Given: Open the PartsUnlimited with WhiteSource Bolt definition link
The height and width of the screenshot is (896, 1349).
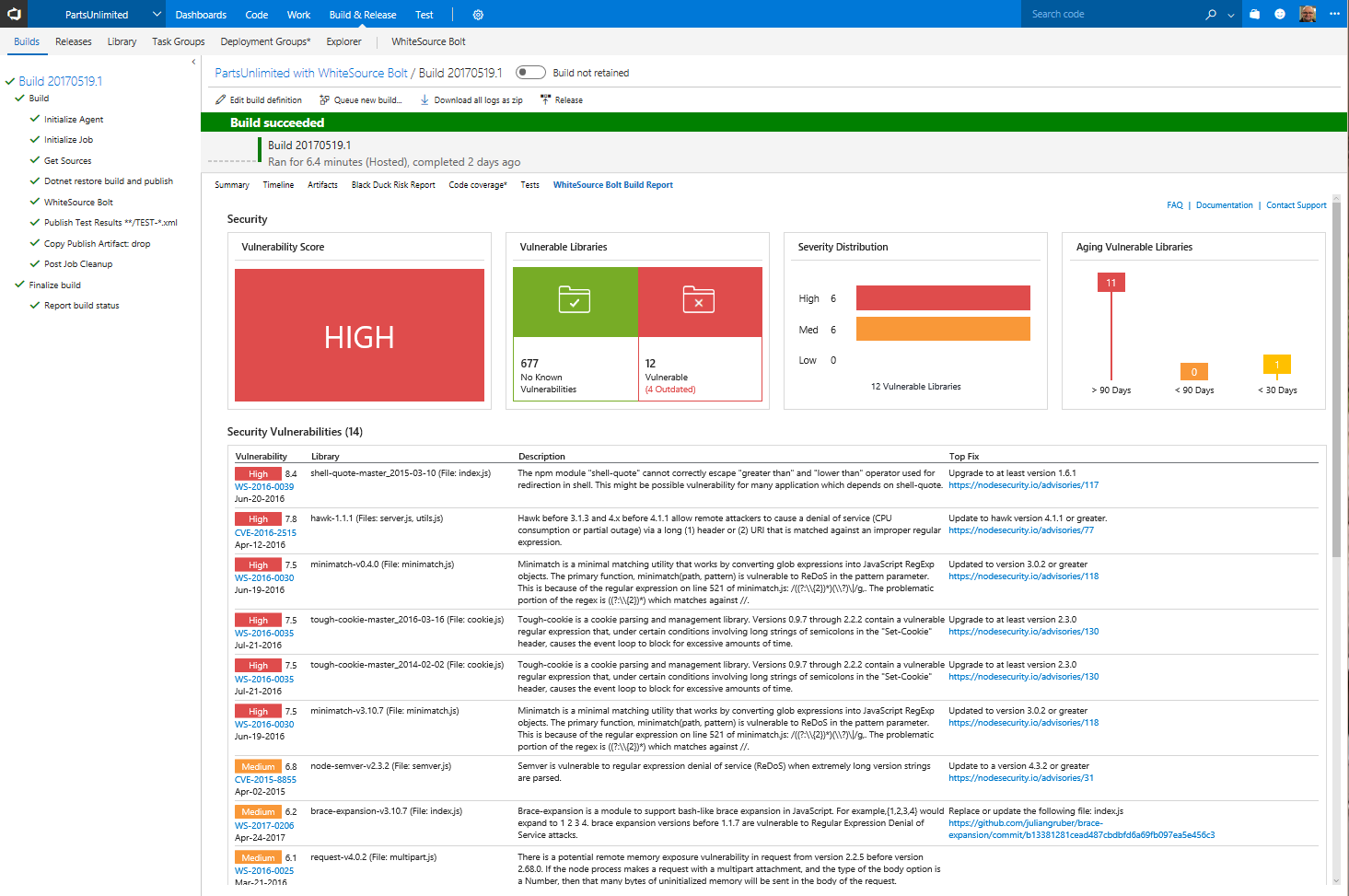Looking at the screenshot, I should pyautogui.click(x=311, y=73).
